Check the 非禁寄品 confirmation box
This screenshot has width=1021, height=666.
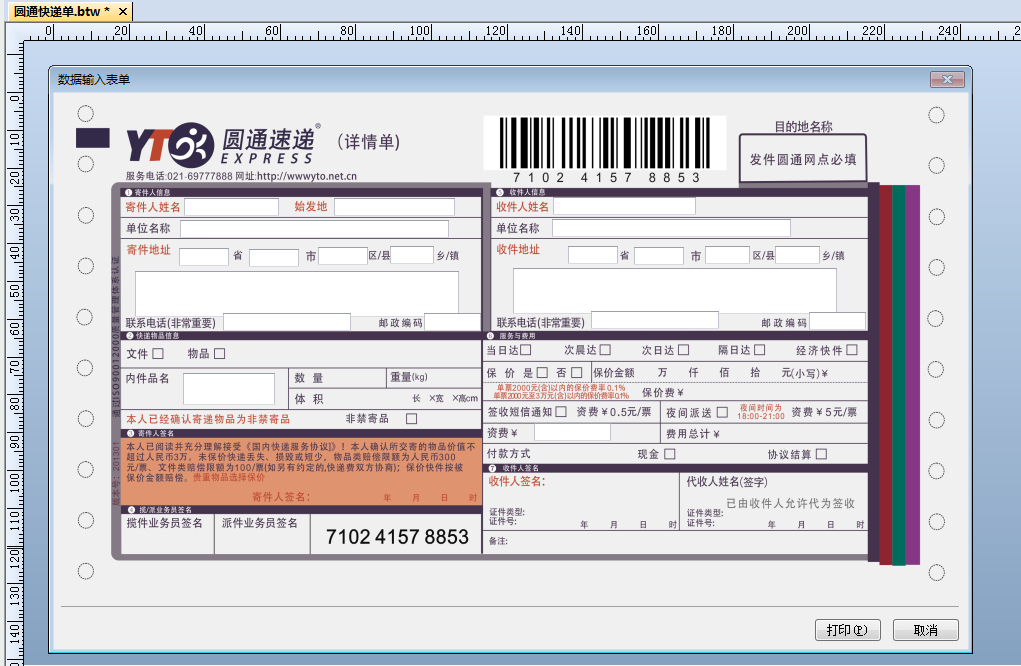coord(411,419)
